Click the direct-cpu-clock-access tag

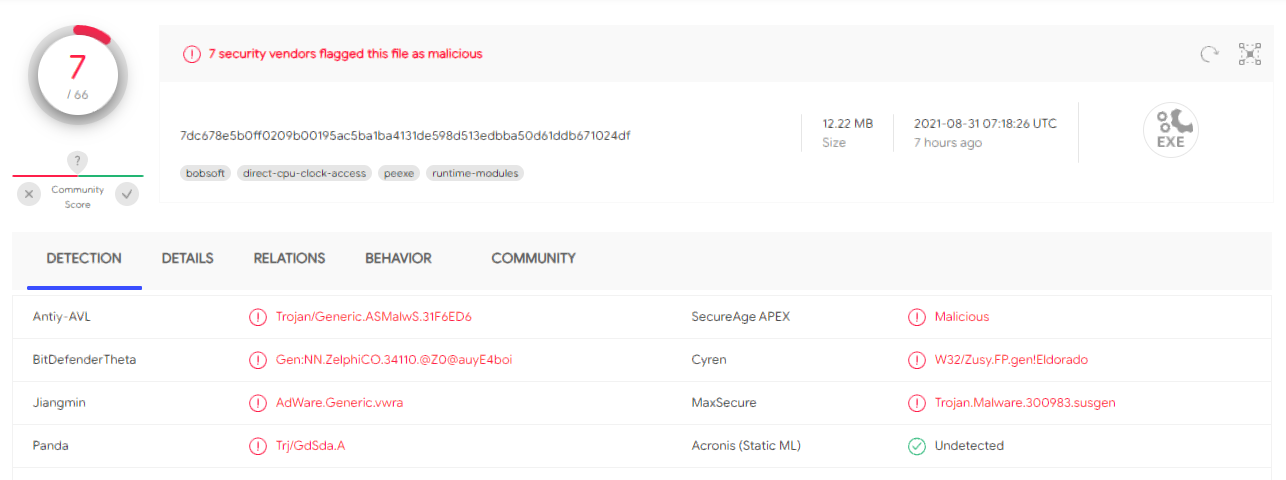coord(305,173)
